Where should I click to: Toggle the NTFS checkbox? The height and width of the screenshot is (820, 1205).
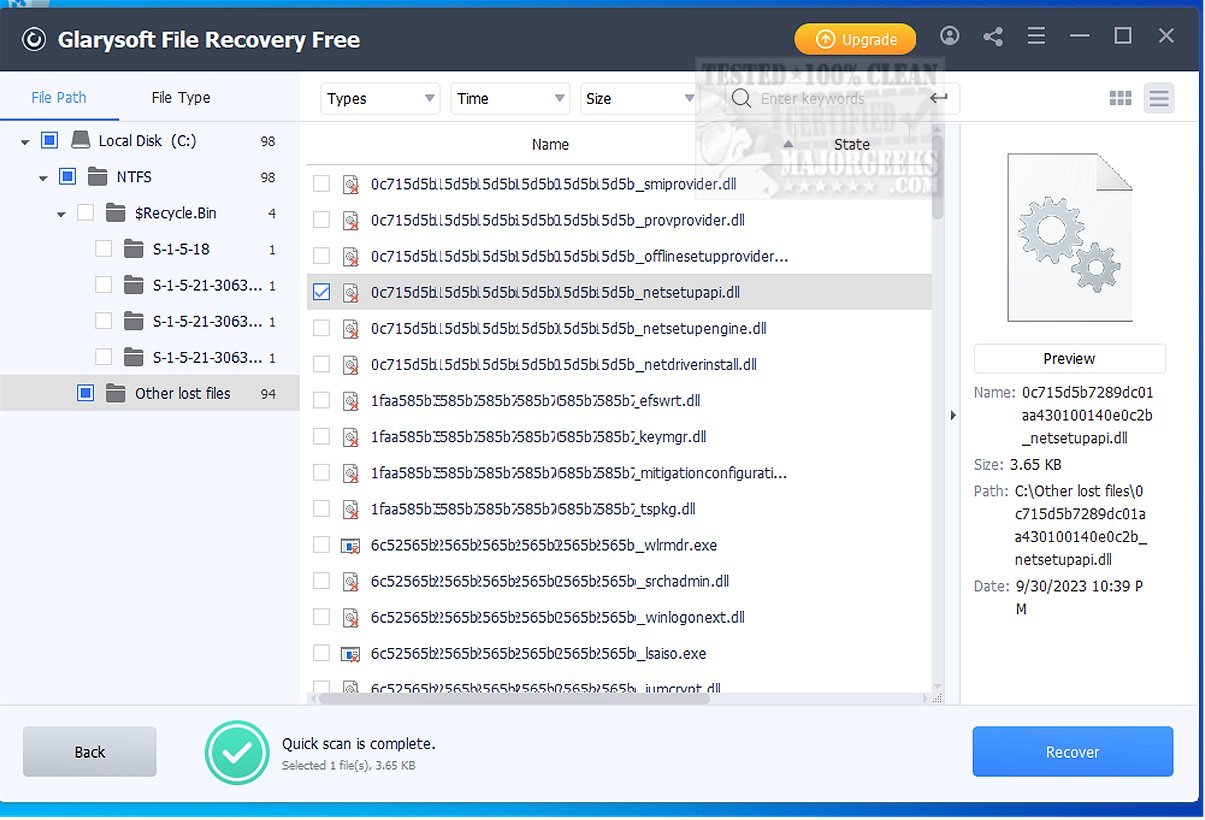(x=67, y=177)
